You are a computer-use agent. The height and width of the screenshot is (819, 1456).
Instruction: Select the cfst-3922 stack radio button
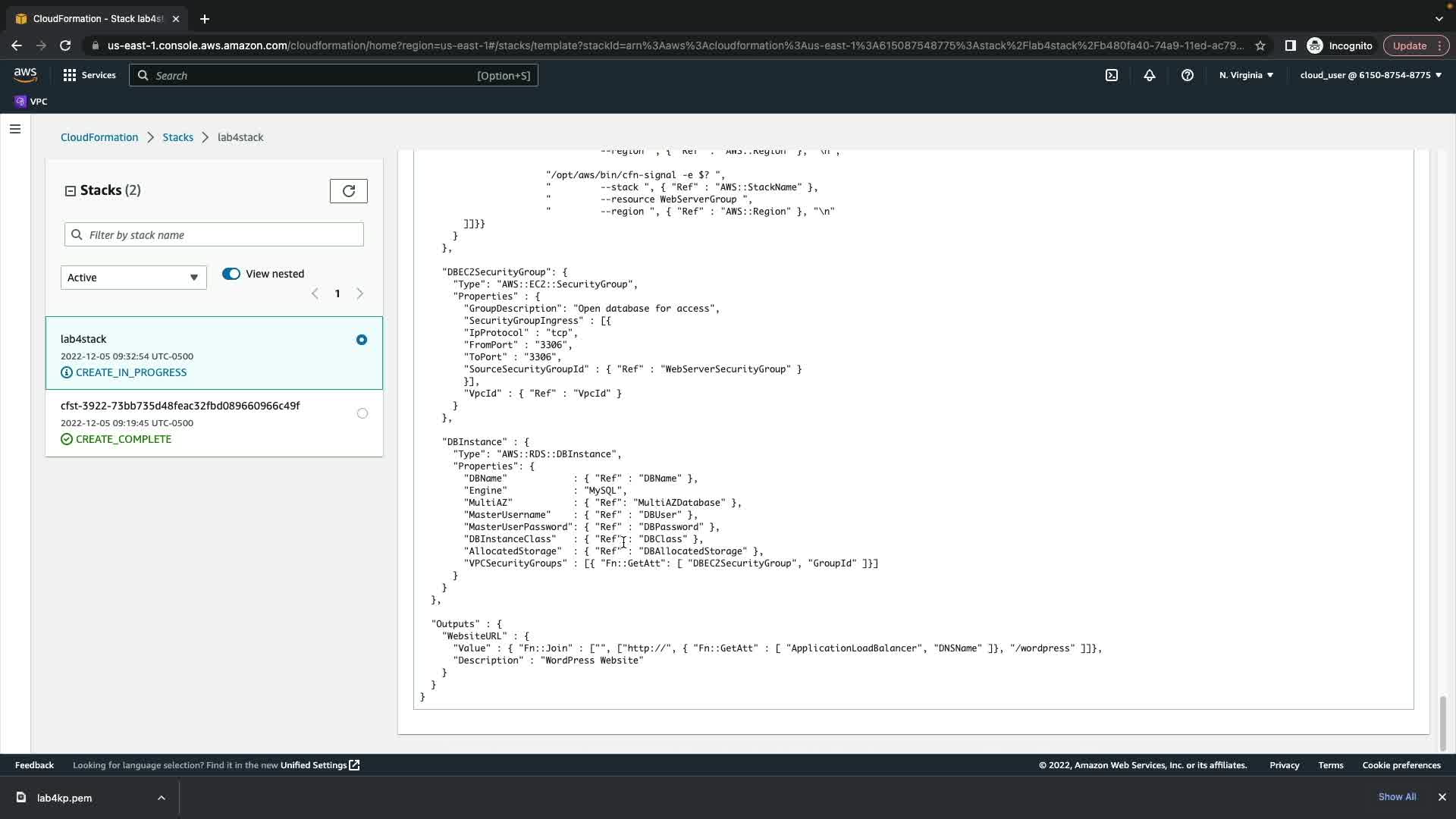click(362, 413)
